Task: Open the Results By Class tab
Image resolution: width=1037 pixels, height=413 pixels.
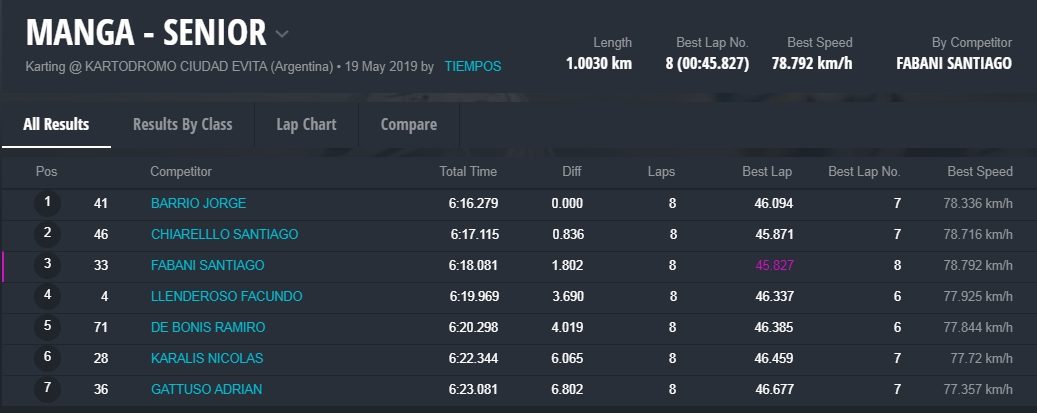Action: [x=182, y=125]
